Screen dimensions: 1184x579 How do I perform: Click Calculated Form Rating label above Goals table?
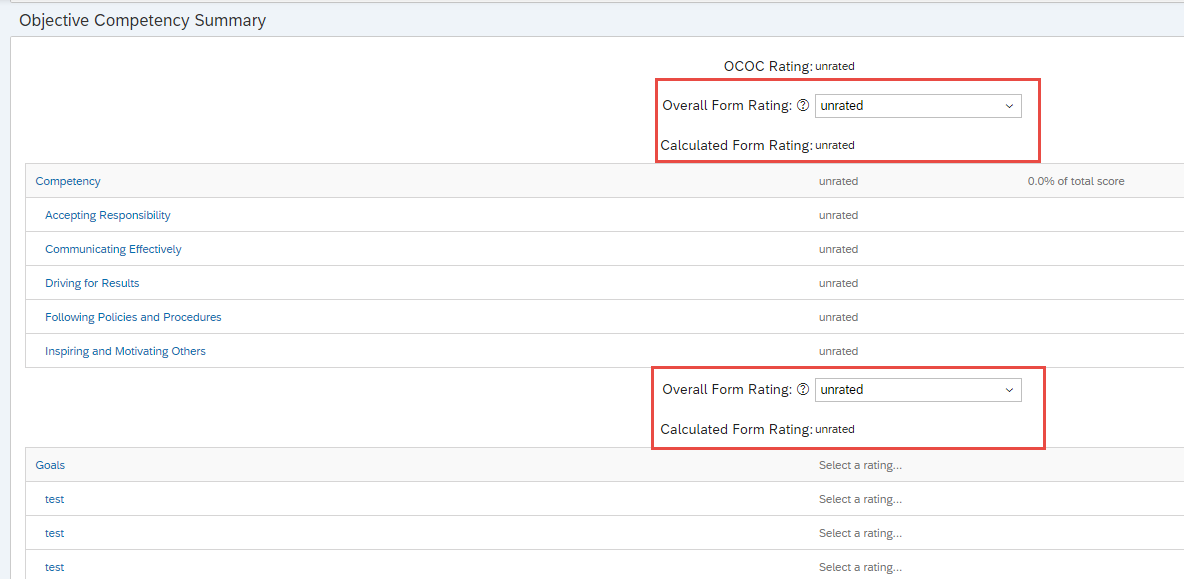tap(736, 430)
